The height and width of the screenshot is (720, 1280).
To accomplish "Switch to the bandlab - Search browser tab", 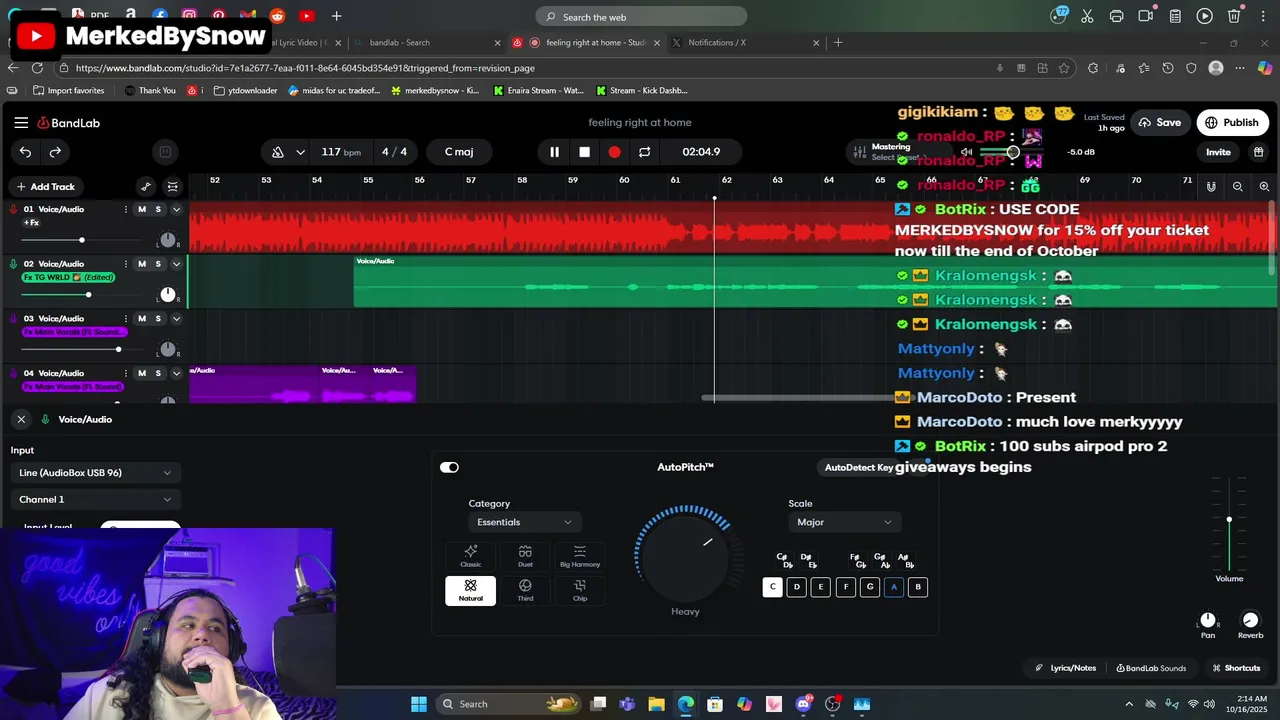I will tap(428, 43).
